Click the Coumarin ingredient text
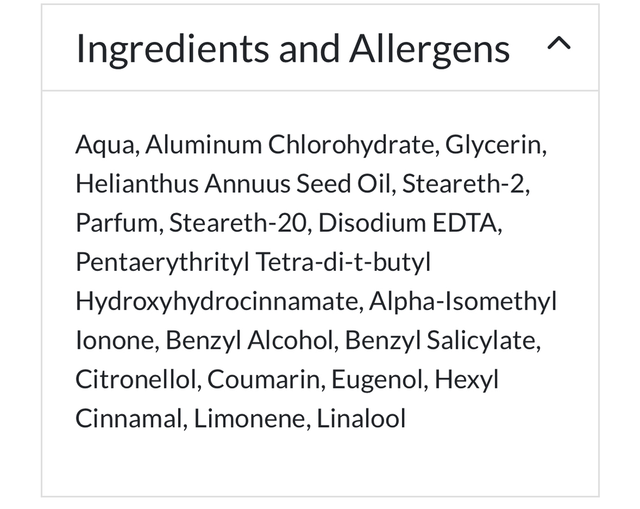 coord(262,379)
